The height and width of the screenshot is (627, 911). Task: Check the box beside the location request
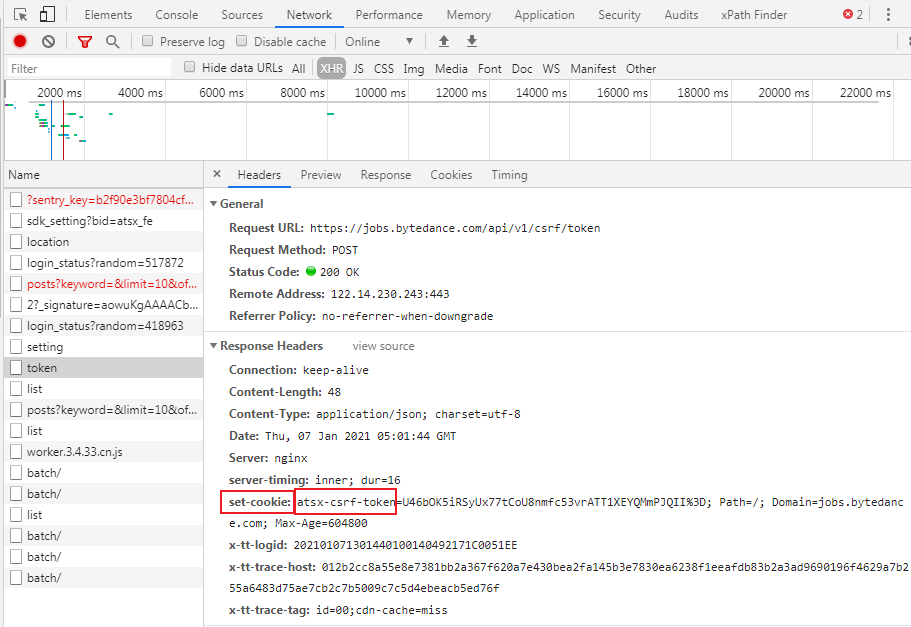point(16,242)
